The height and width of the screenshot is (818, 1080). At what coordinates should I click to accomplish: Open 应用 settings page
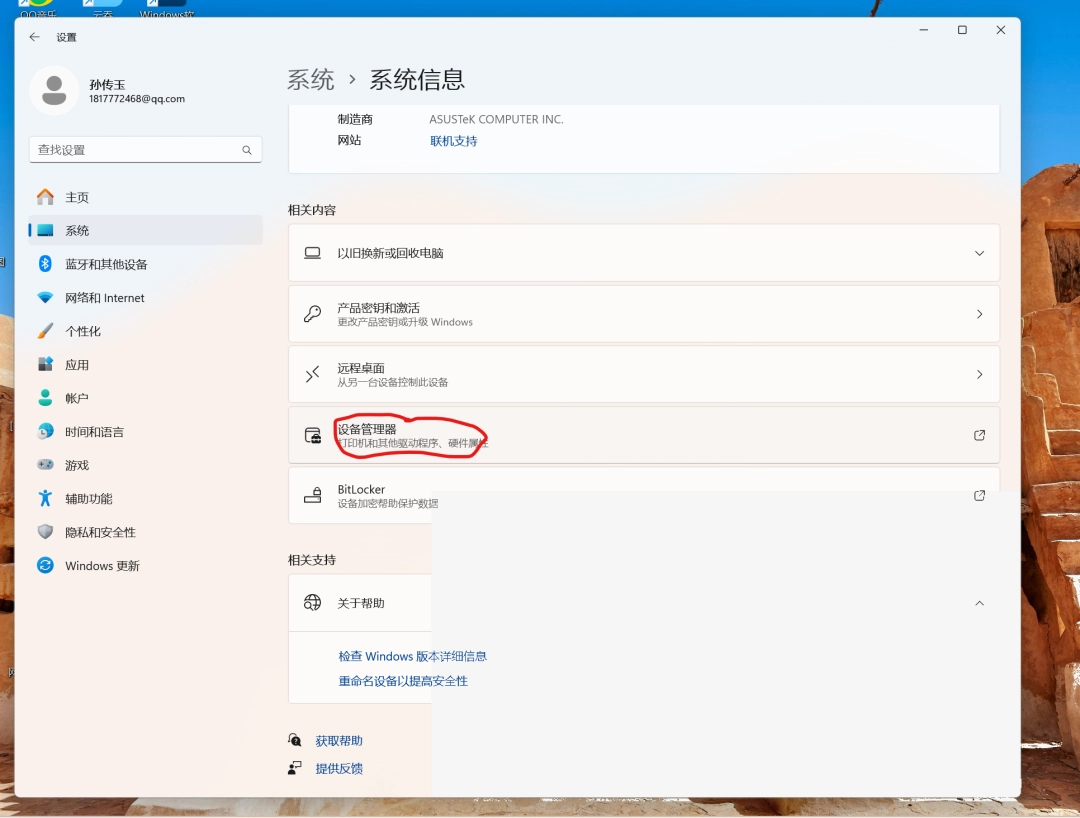[x=145, y=364]
